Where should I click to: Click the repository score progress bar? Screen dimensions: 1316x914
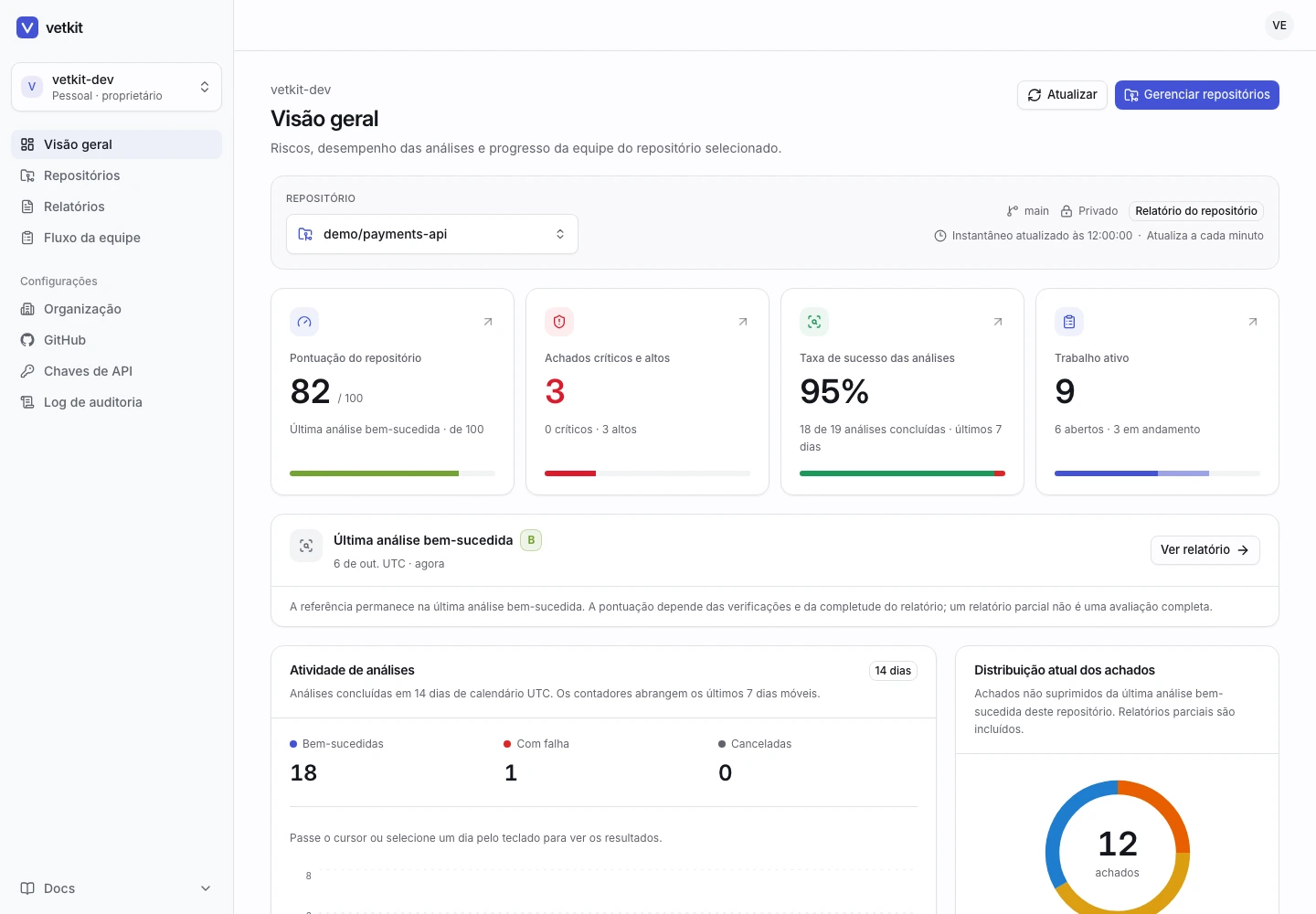click(392, 473)
